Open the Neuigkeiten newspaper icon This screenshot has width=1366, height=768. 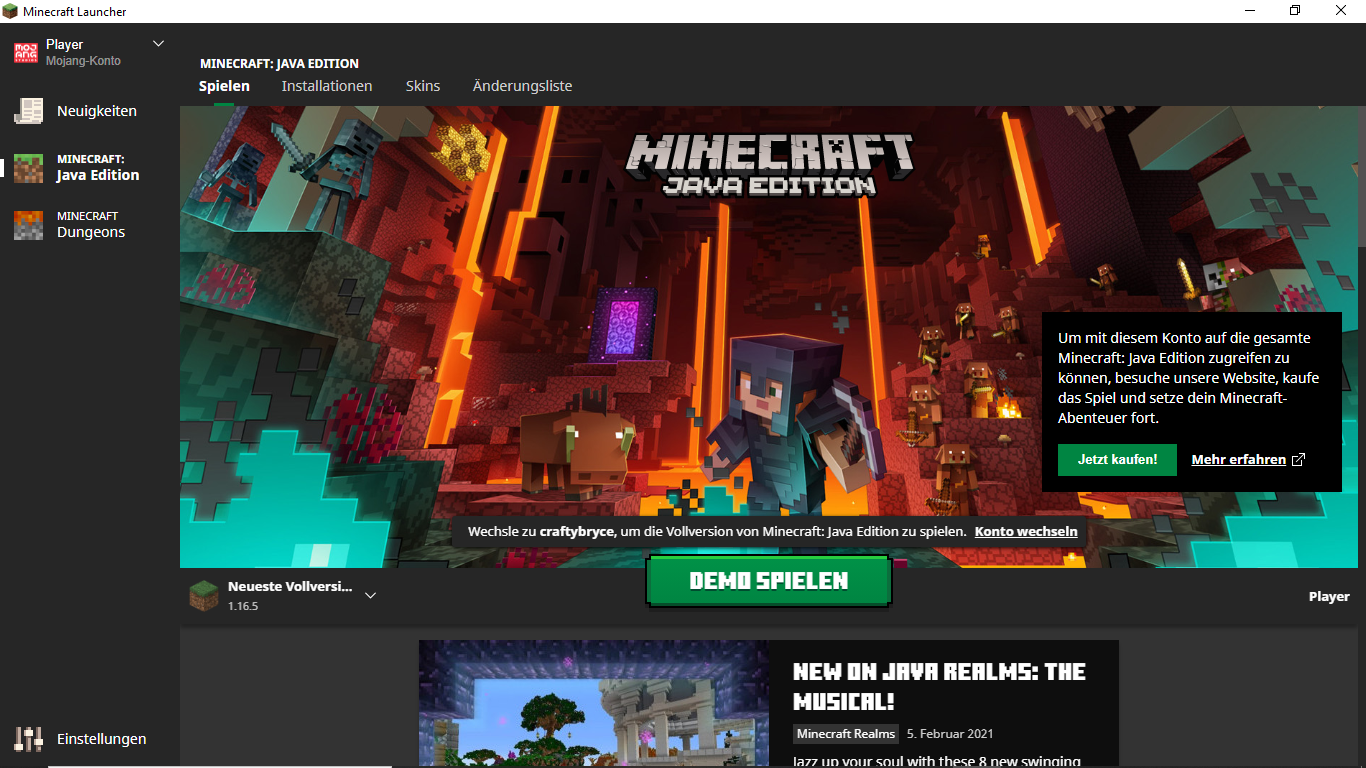pyautogui.click(x=28, y=111)
